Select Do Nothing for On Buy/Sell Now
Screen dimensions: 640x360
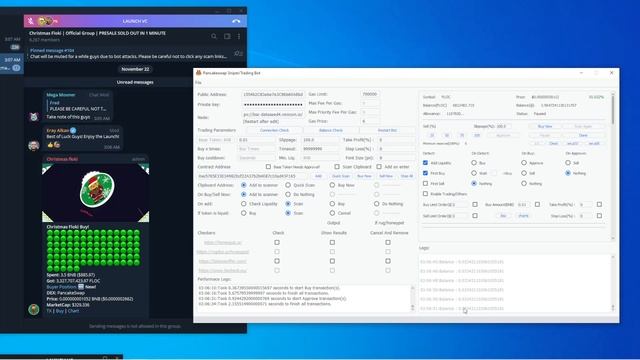(288, 195)
